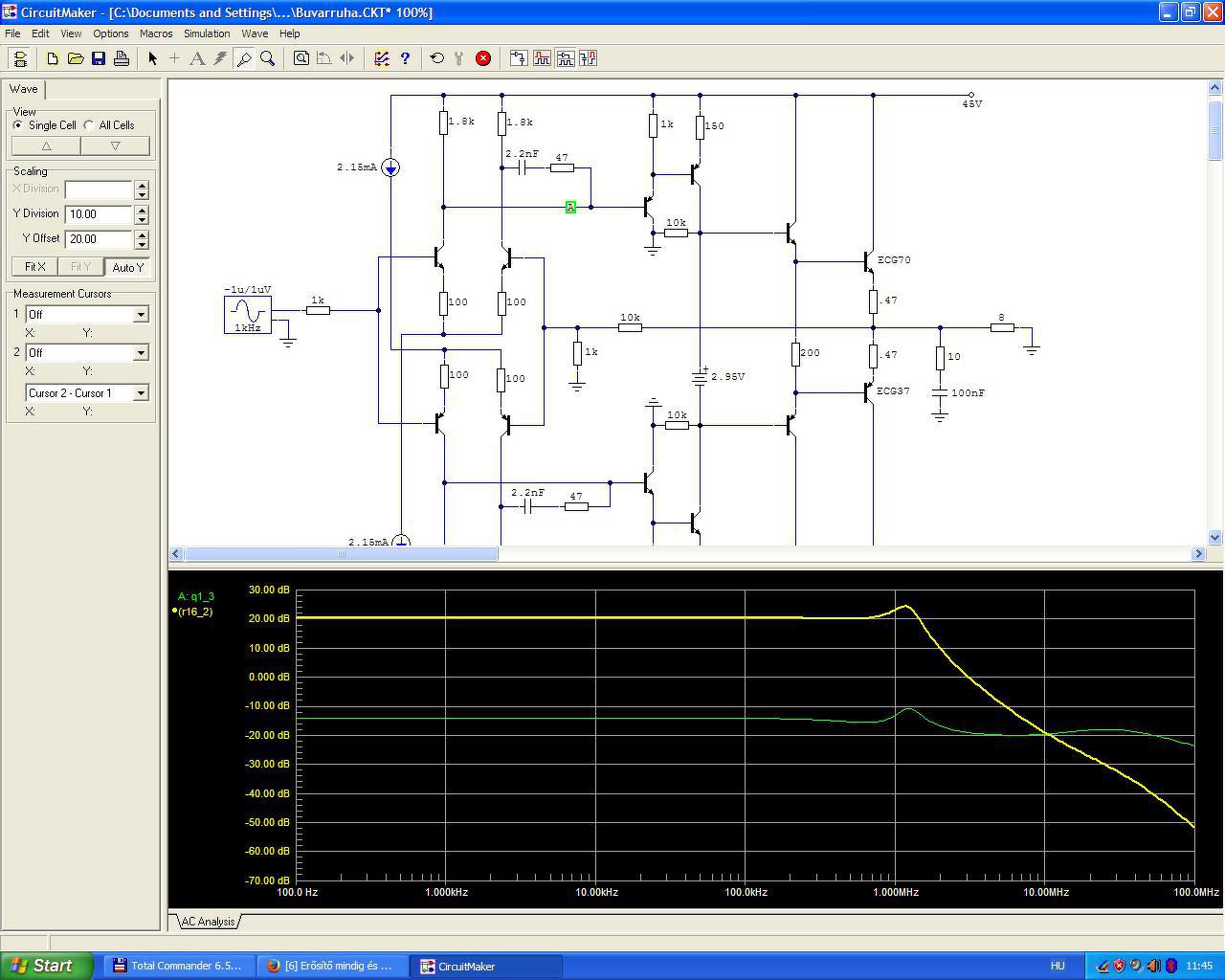Viewport: 1225px width, 980px height.
Task: Expand the Cursor 2 - Cursor 1 dropdown
Action: 141,393
